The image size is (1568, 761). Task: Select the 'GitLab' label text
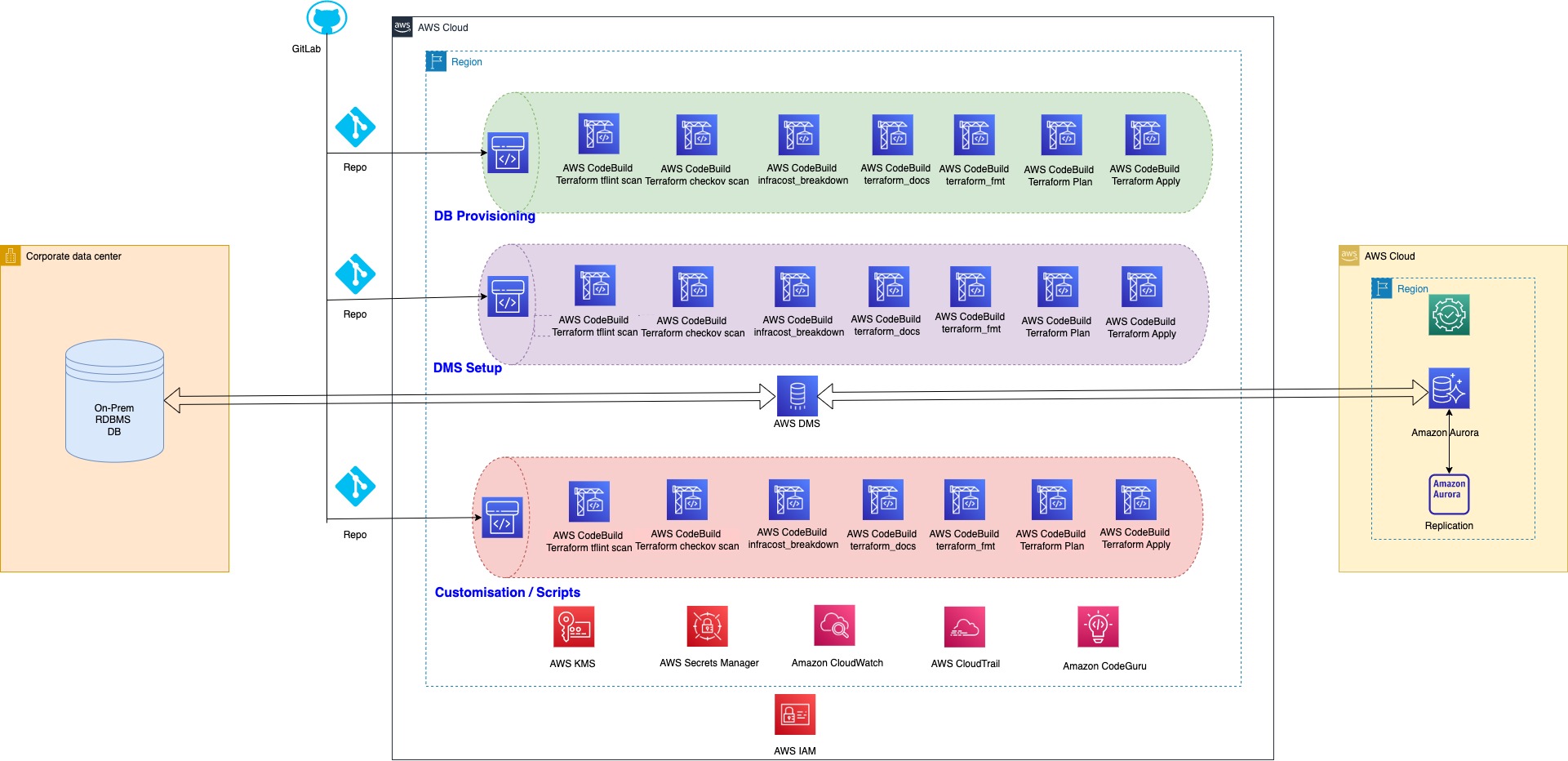pyautogui.click(x=306, y=49)
